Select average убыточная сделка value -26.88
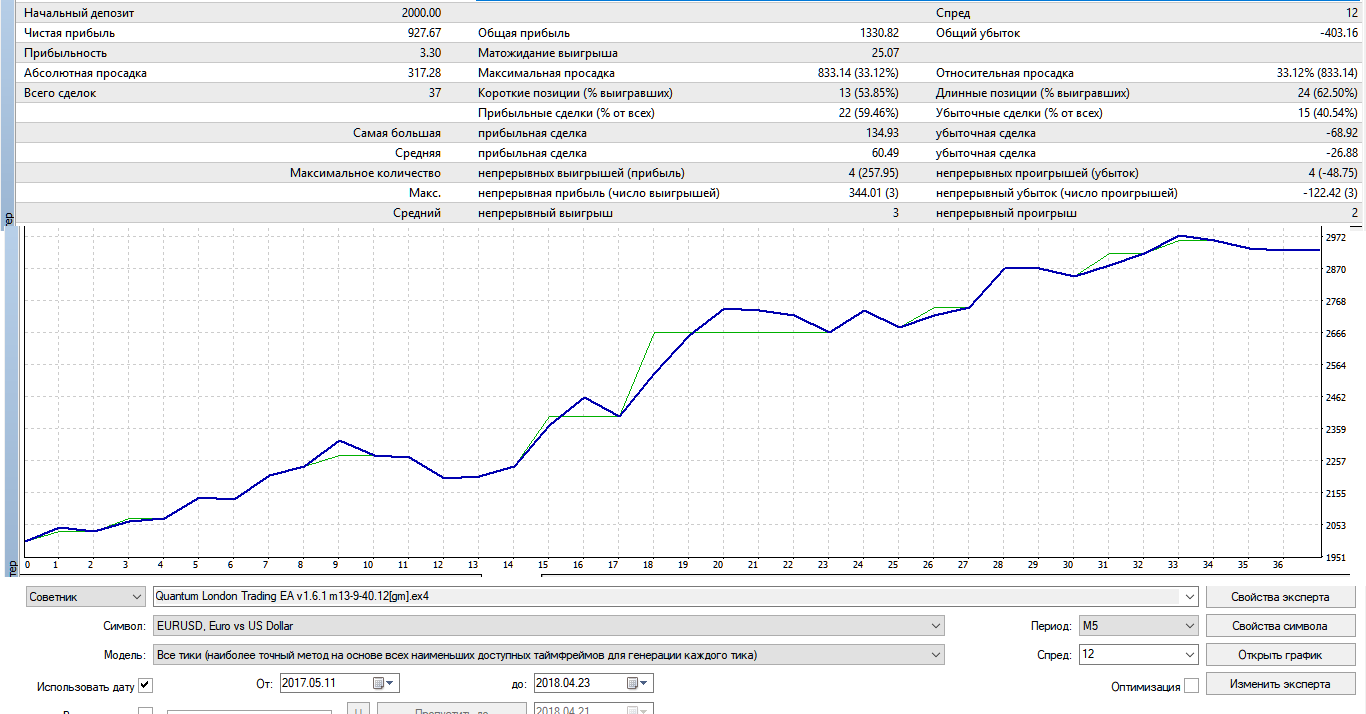Image resolution: width=1366 pixels, height=714 pixels. (1342, 153)
